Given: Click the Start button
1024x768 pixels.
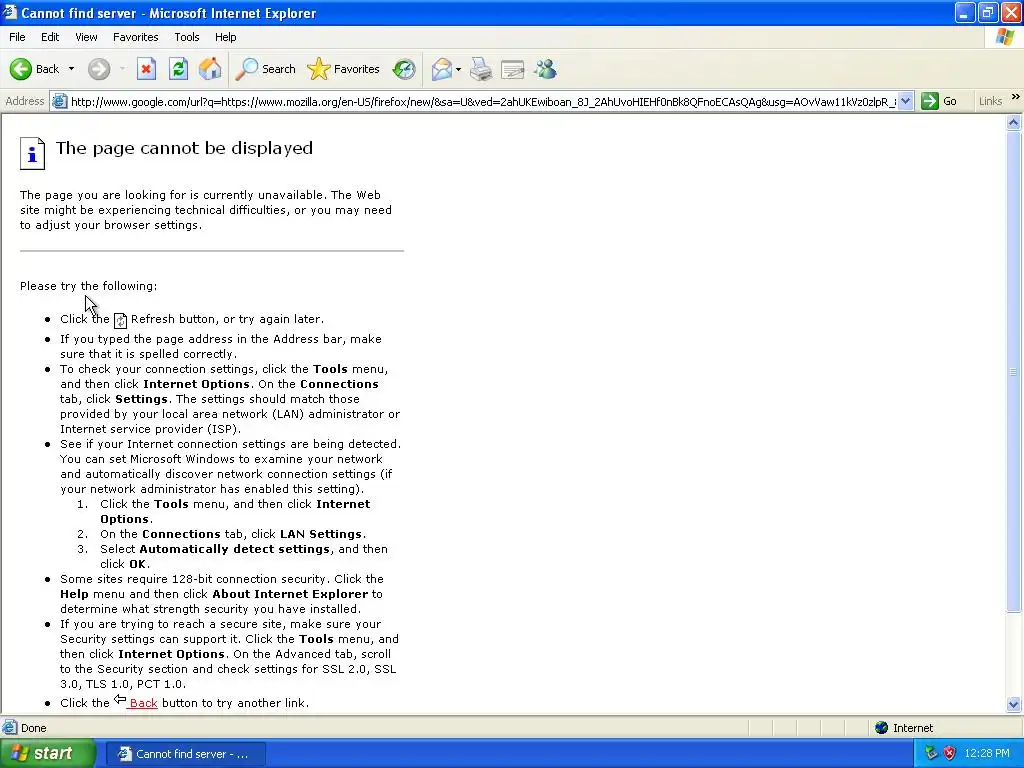Looking at the screenshot, I should click(x=47, y=753).
